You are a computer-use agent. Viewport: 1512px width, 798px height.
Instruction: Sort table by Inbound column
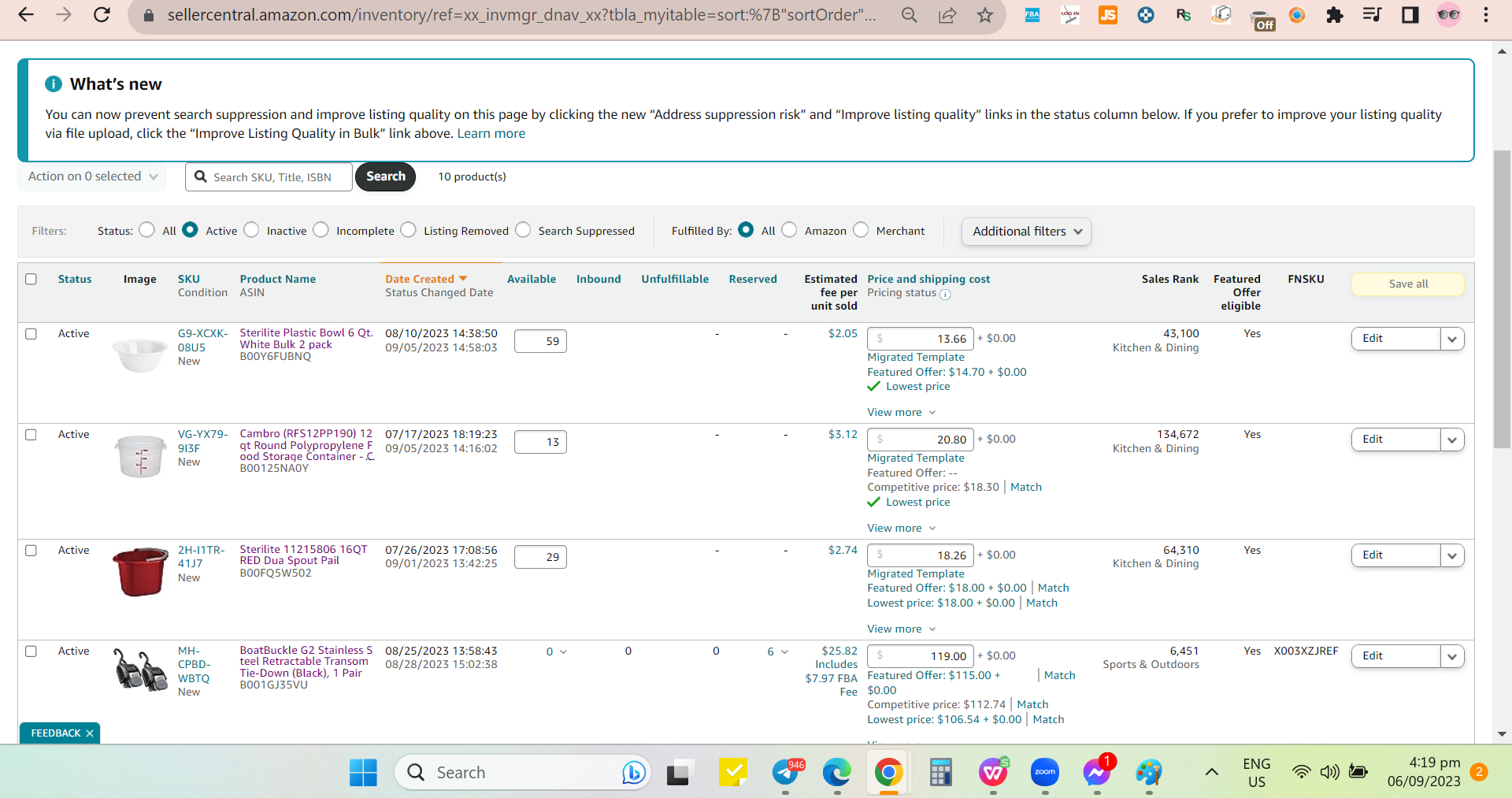pos(598,279)
